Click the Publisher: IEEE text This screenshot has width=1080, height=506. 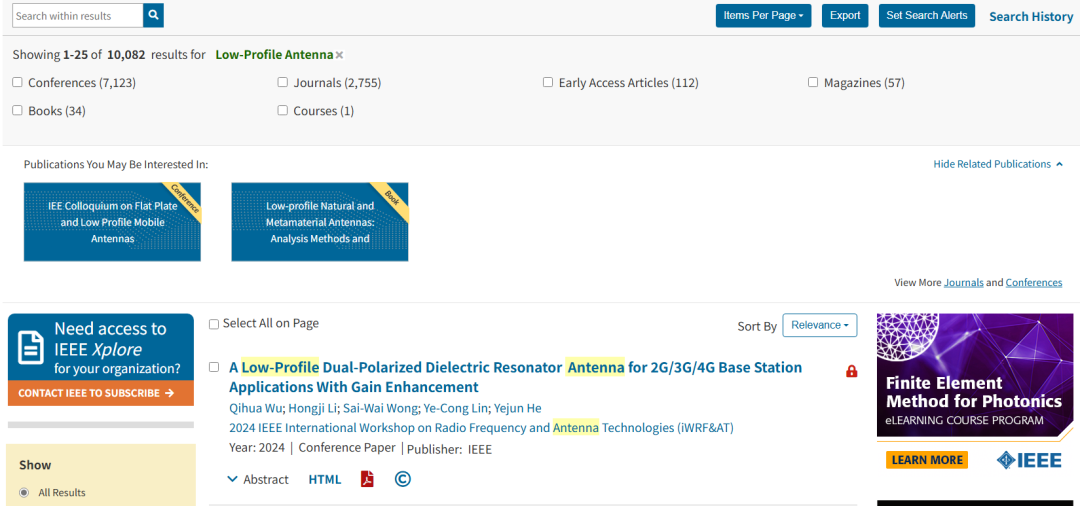coord(449,449)
